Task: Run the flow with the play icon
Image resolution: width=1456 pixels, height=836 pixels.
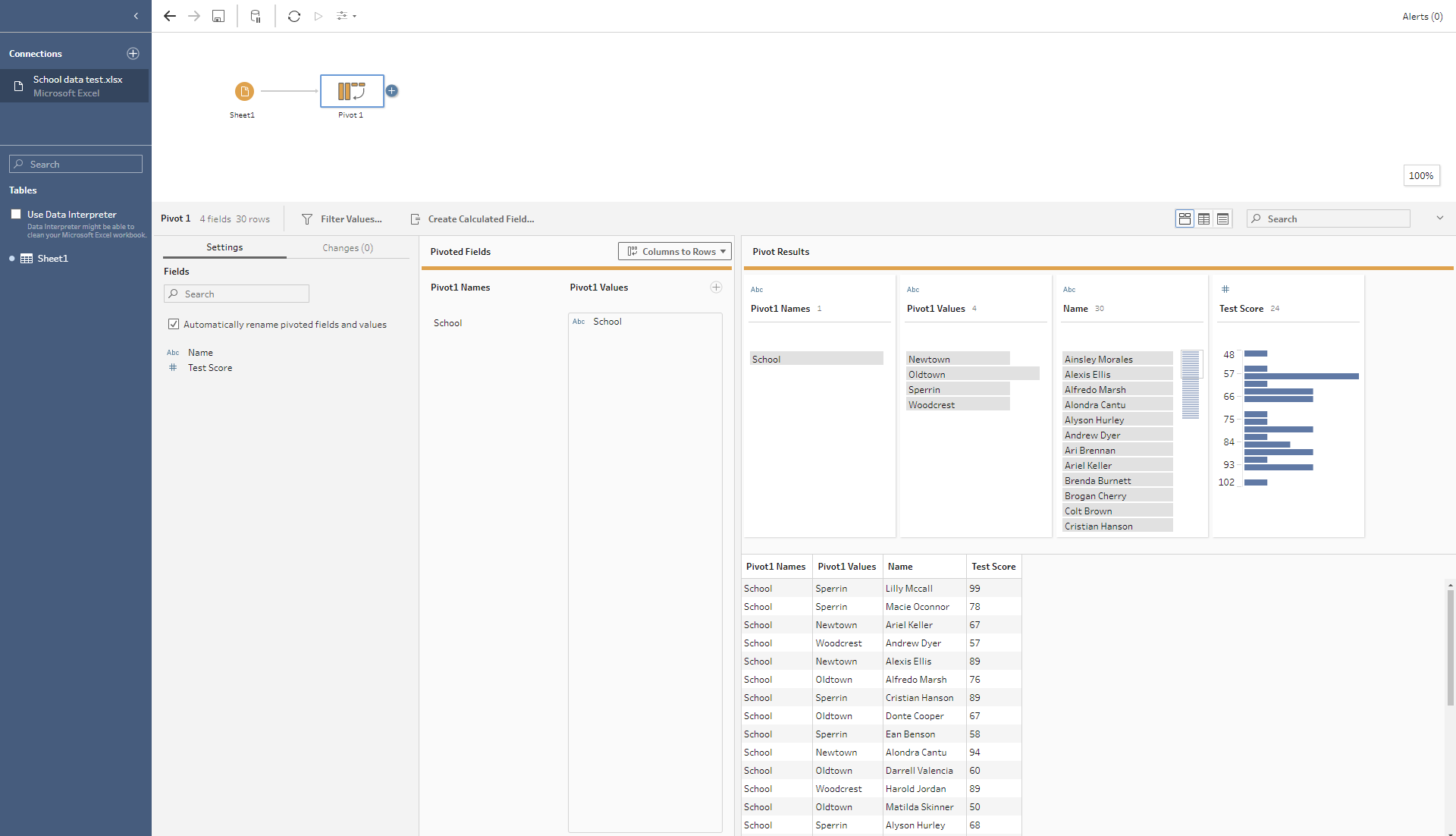Action: (318, 16)
